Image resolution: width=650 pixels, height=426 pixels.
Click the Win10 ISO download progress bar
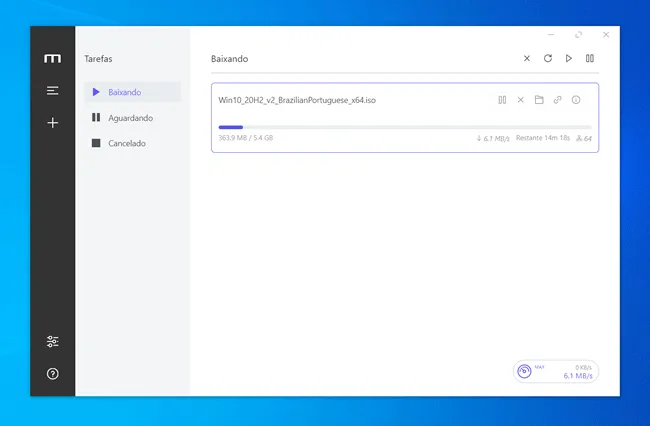pos(405,127)
